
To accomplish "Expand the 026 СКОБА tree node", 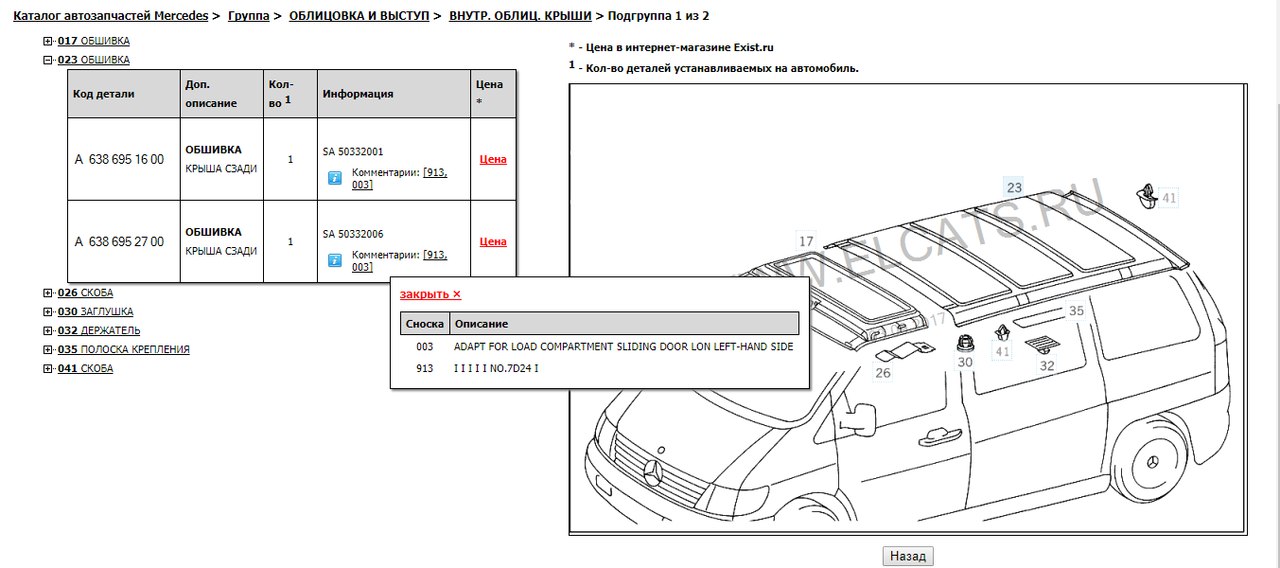I will coord(48,293).
